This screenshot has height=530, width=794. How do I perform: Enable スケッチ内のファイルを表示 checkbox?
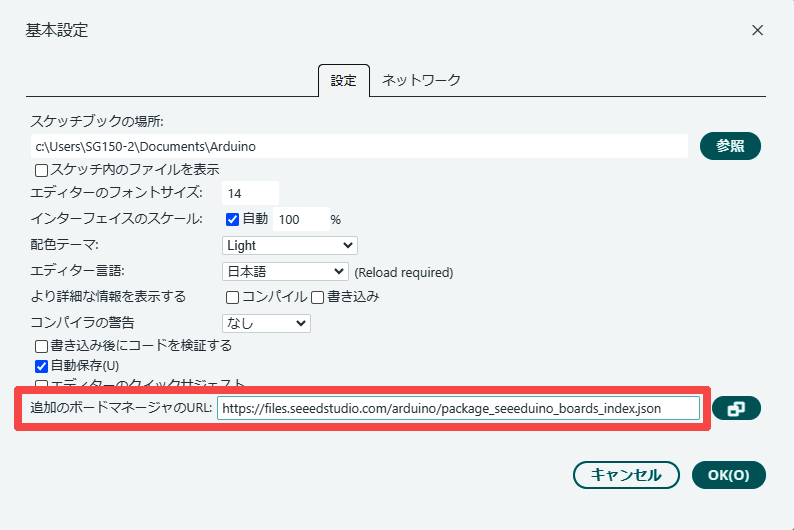click(x=42, y=170)
